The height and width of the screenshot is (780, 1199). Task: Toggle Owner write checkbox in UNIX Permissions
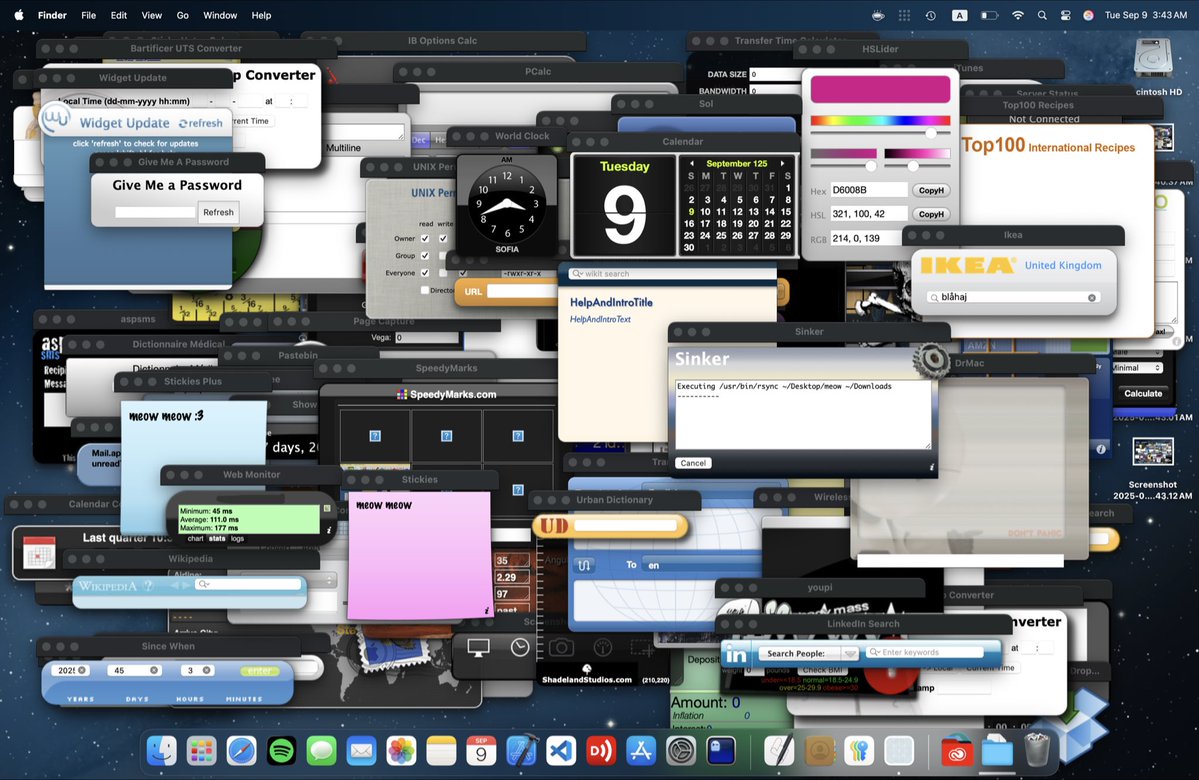pyautogui.click(x=443, y=239)
